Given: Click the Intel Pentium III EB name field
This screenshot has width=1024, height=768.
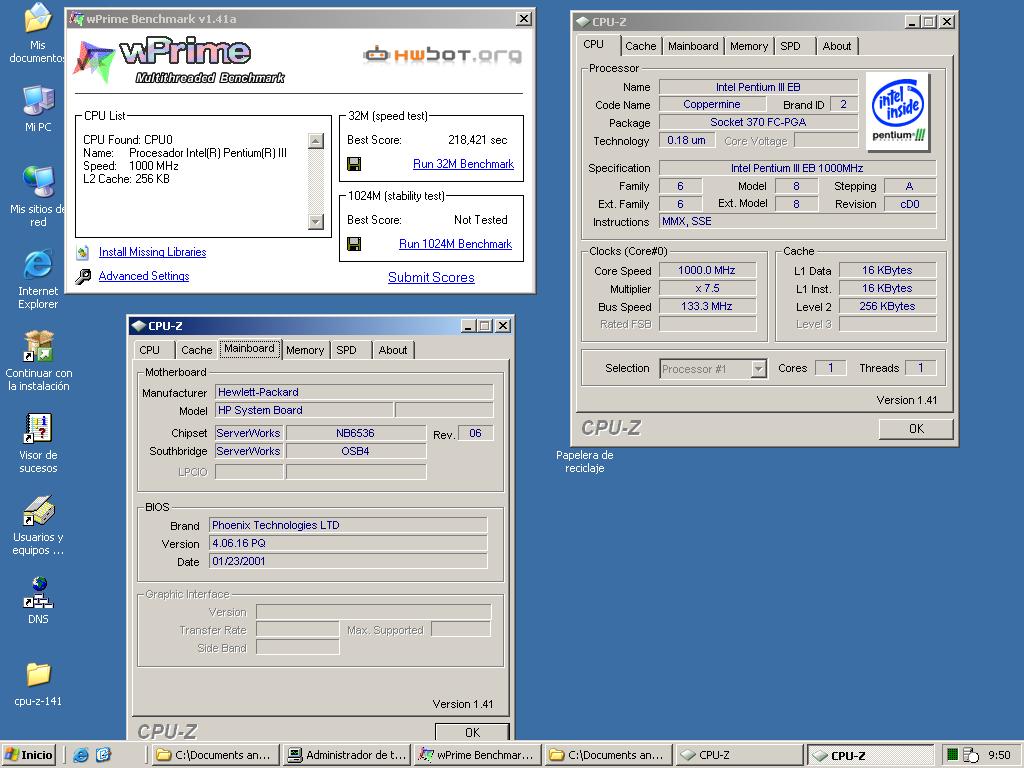Looking at the screenshot, I should point(758,87).
